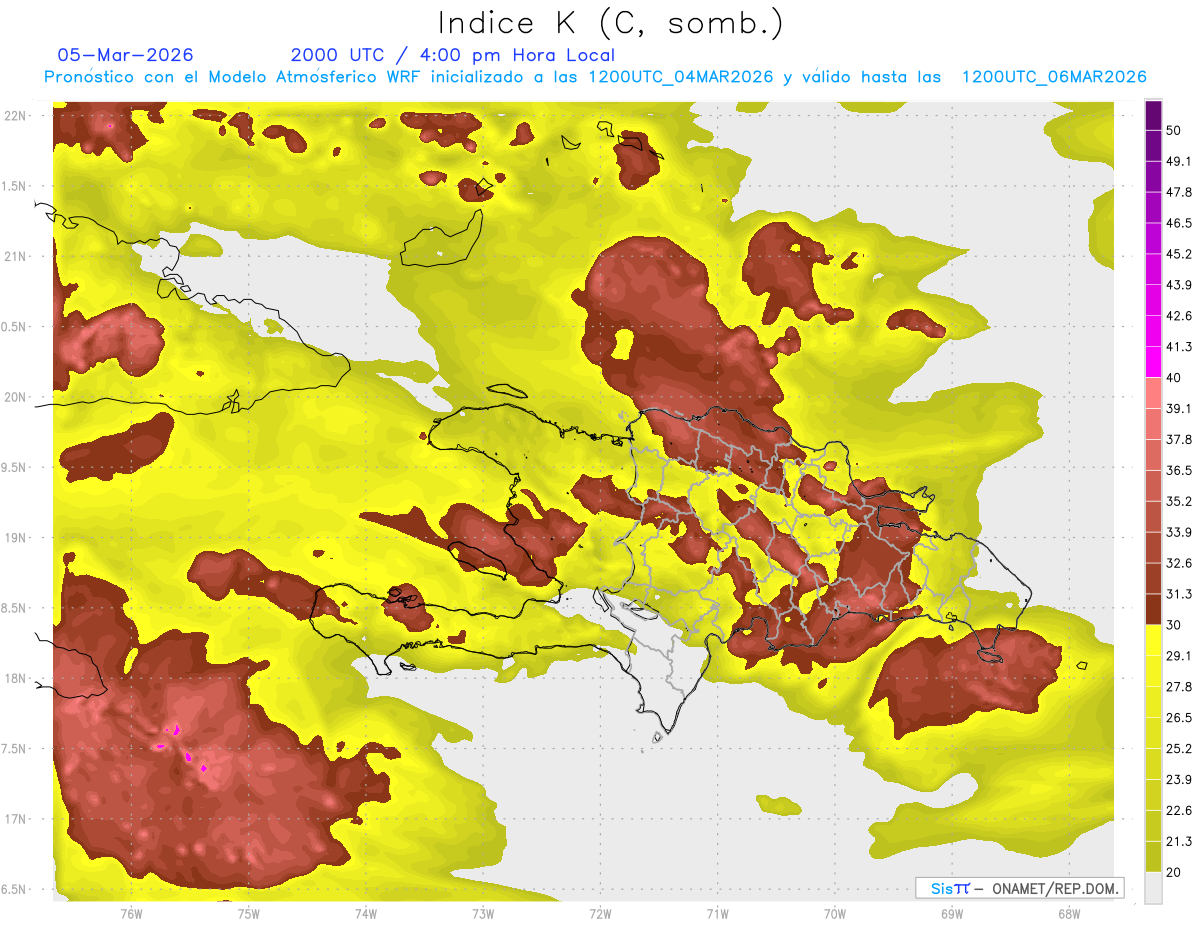
Task: Click the colorbar value "36.5"
Action: (1180, 470)
